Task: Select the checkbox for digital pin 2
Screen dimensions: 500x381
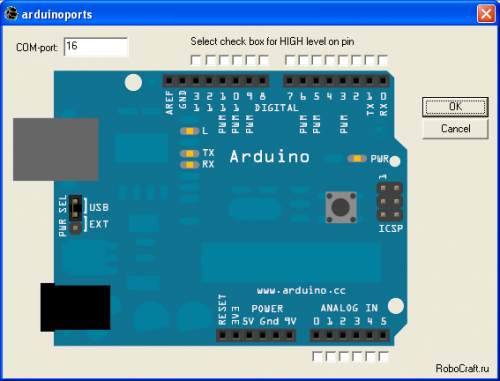Action: 356,60
